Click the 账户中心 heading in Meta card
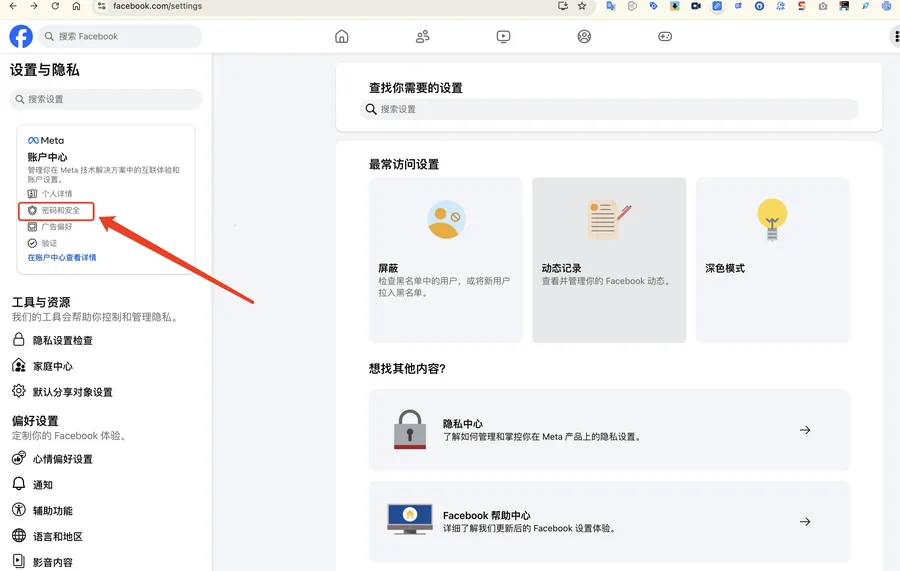Screen dimensions: 900x571 pyautogui.click(x=47, y=157)
